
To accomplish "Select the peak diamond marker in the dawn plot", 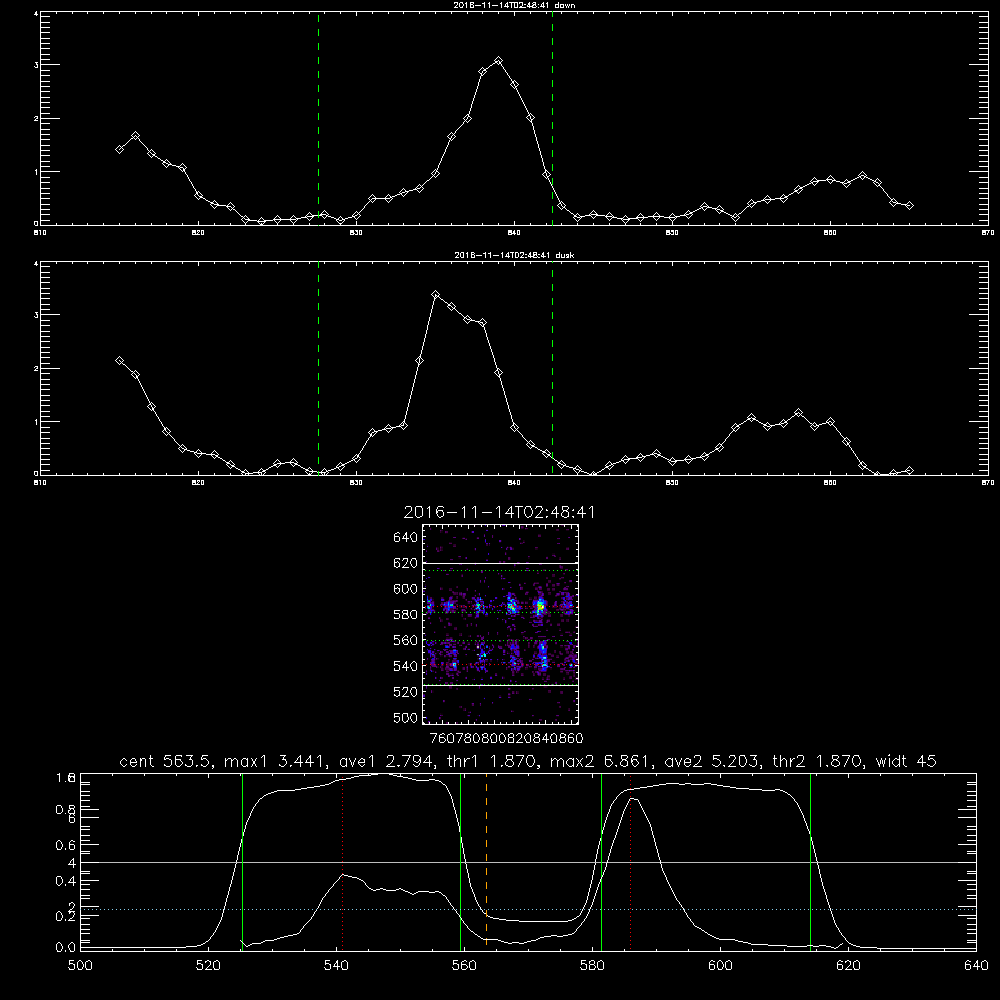I will click(x=499, y=61).
